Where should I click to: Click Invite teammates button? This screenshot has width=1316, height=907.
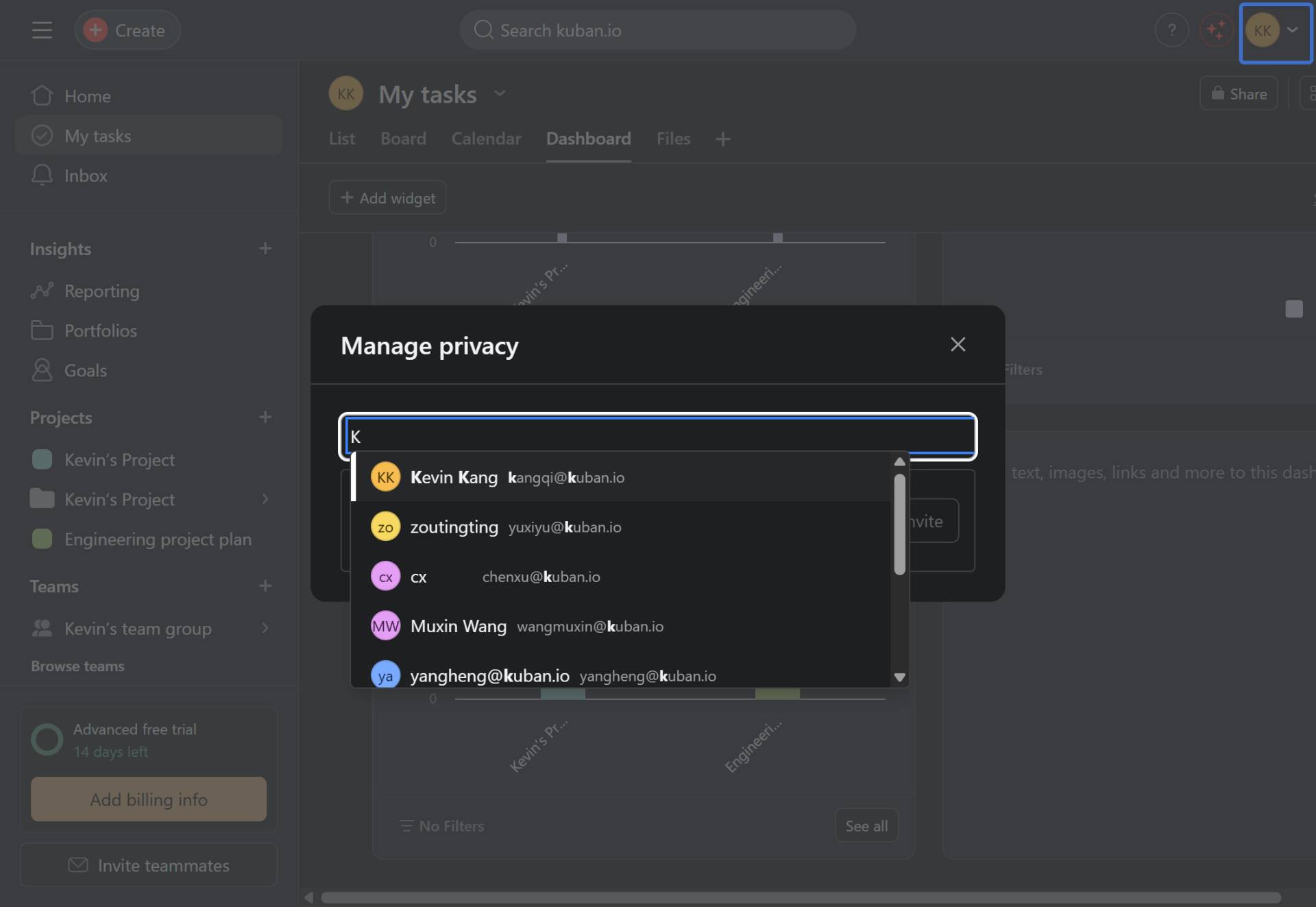(149, 865)
